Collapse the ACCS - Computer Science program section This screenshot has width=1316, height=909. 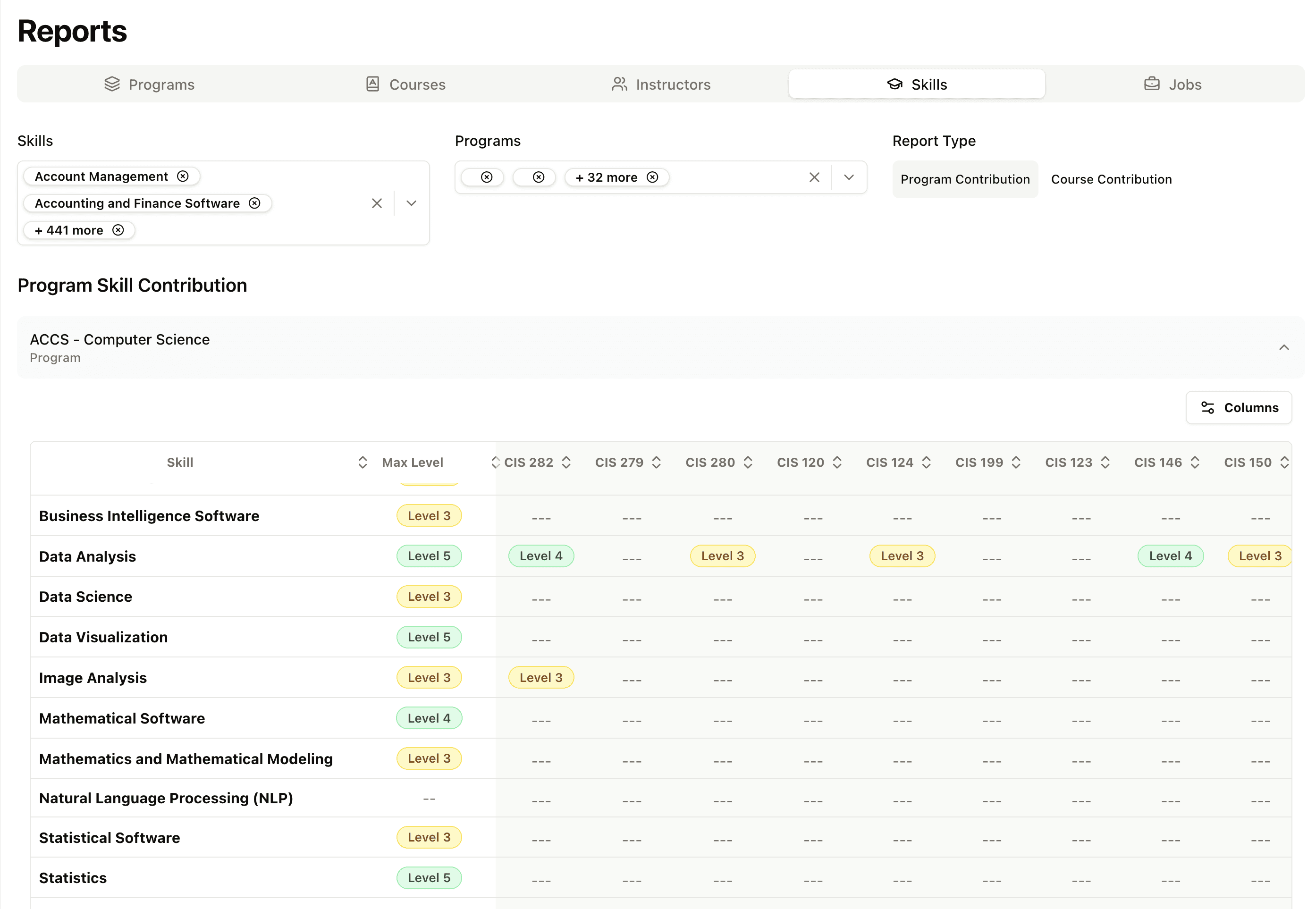pos(1283,347)
